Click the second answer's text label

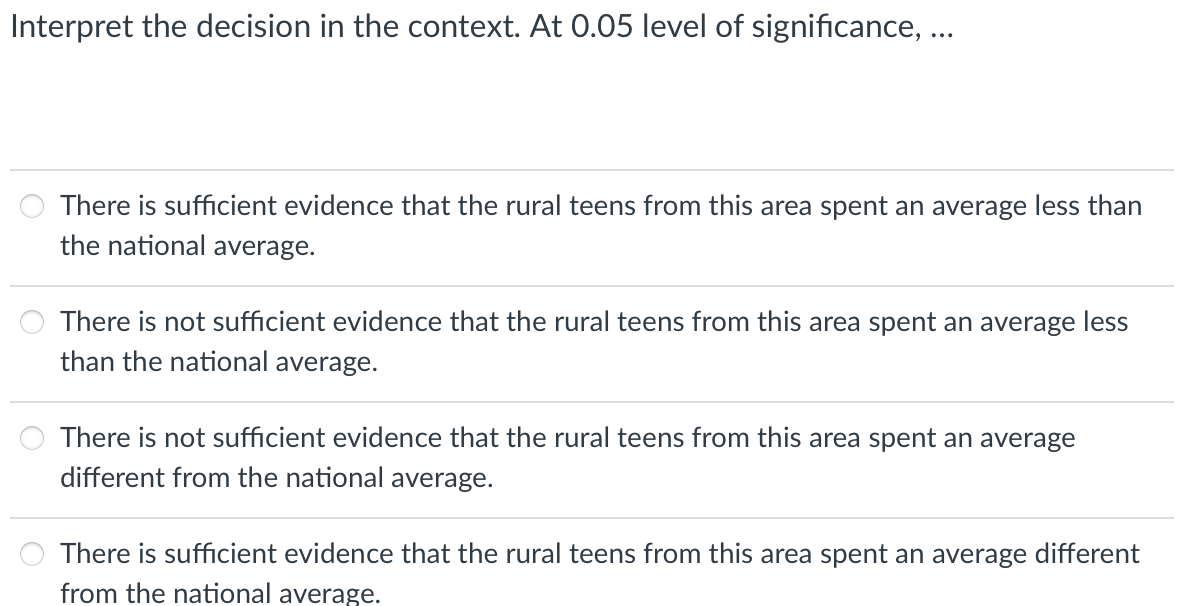590,322
